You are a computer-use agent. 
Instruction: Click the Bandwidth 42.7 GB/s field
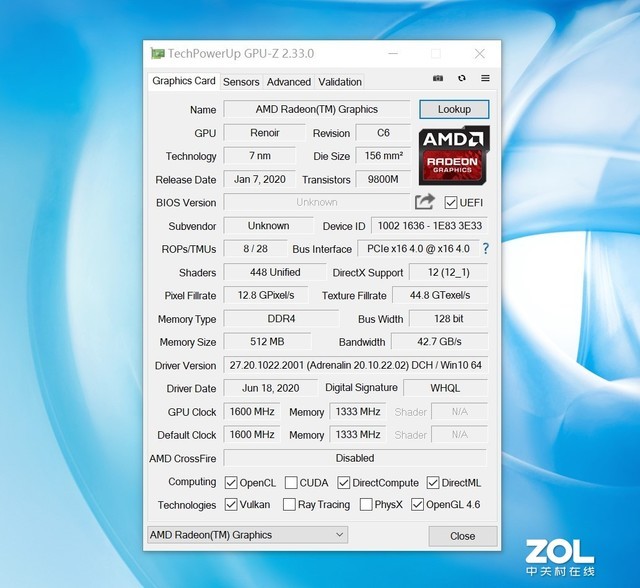point(440,342)
